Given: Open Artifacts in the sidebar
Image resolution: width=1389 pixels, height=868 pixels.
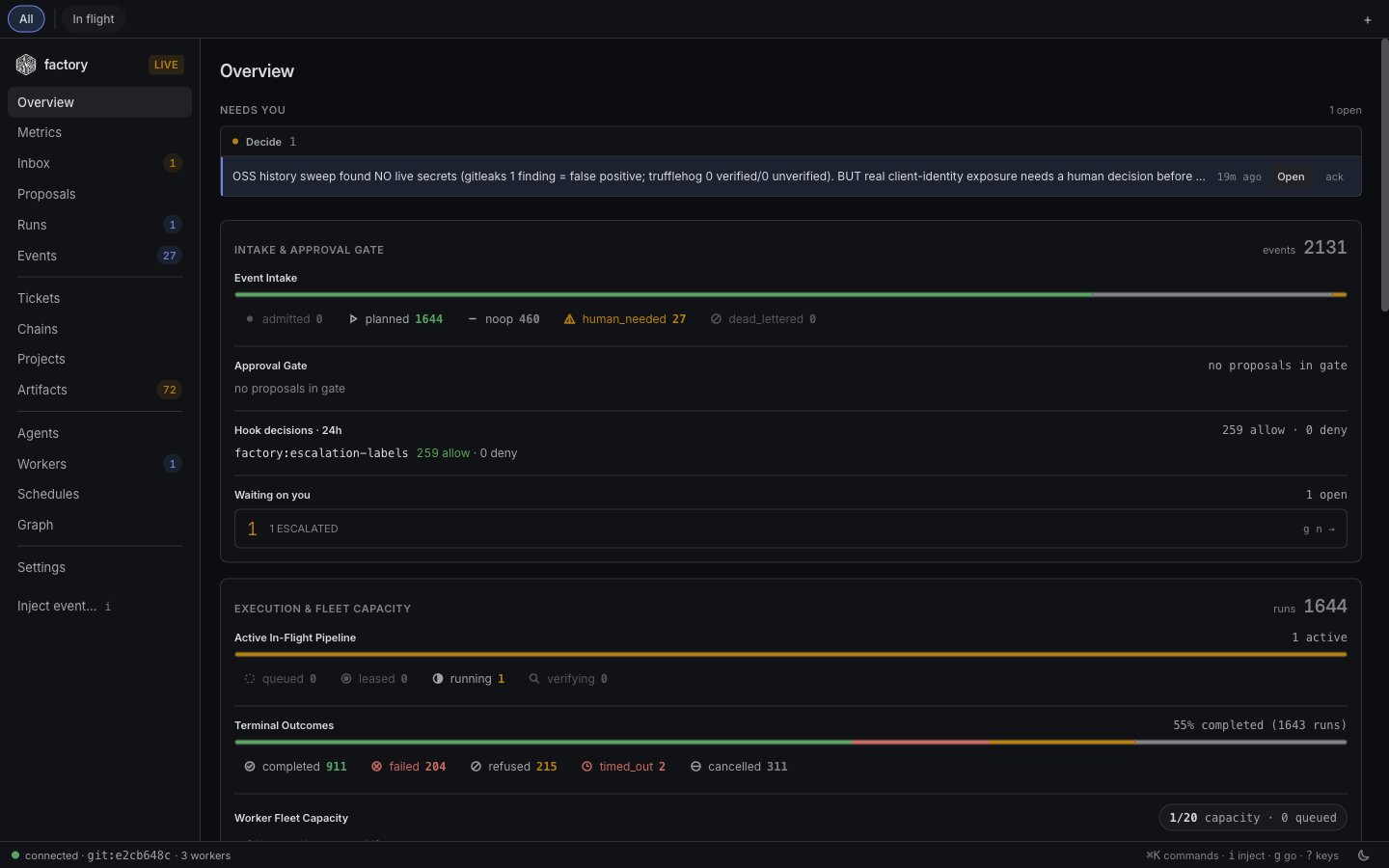Looking at the screenshot, I should (x=99, y=390).
